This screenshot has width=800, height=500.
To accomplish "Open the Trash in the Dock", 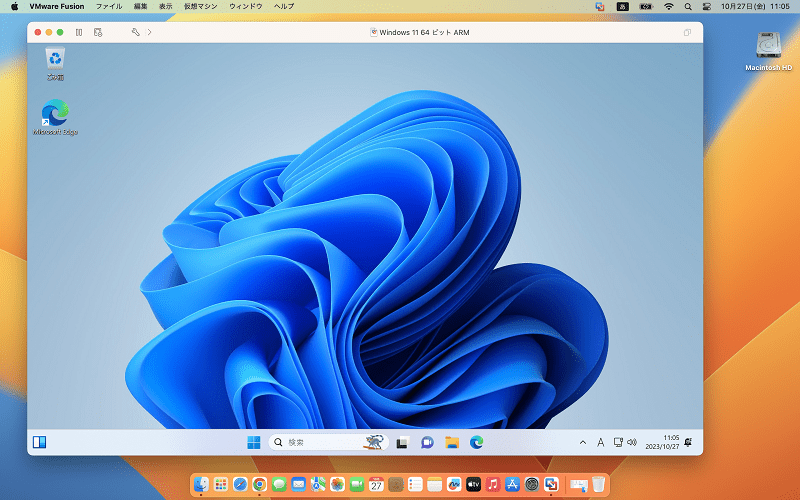I will (598, 484).
